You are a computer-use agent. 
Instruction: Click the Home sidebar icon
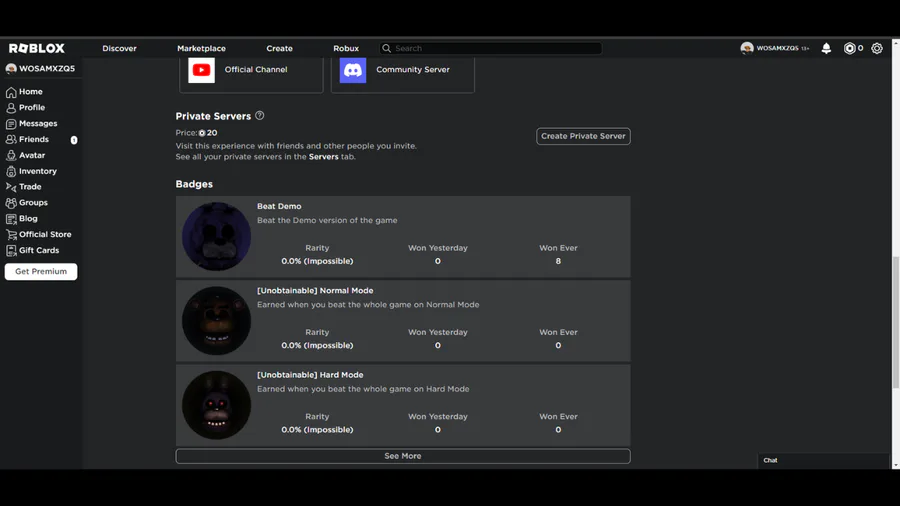tap(11, 92)
